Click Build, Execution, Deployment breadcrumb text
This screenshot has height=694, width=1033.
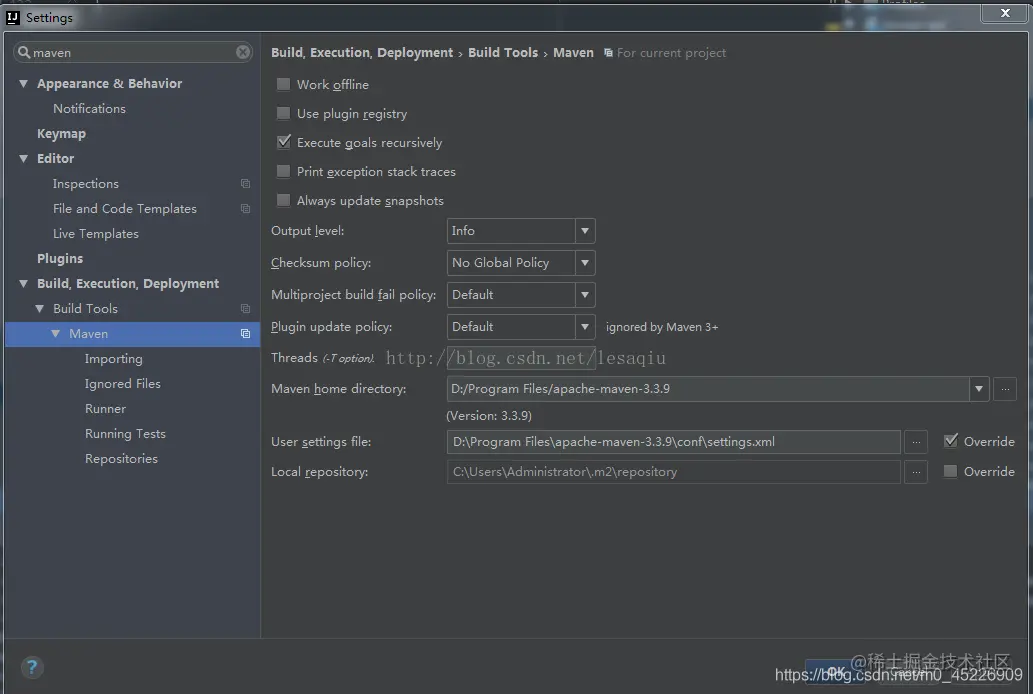coord(362,53)
